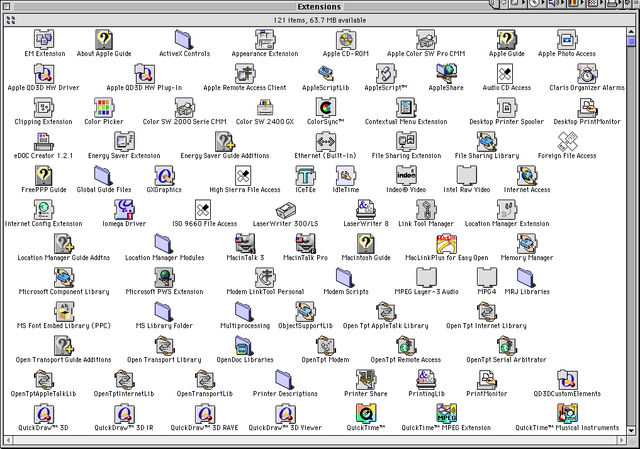The image size is (640, 449).
Task: Select the Printer Share icon
Action: [x=366, y=380]
